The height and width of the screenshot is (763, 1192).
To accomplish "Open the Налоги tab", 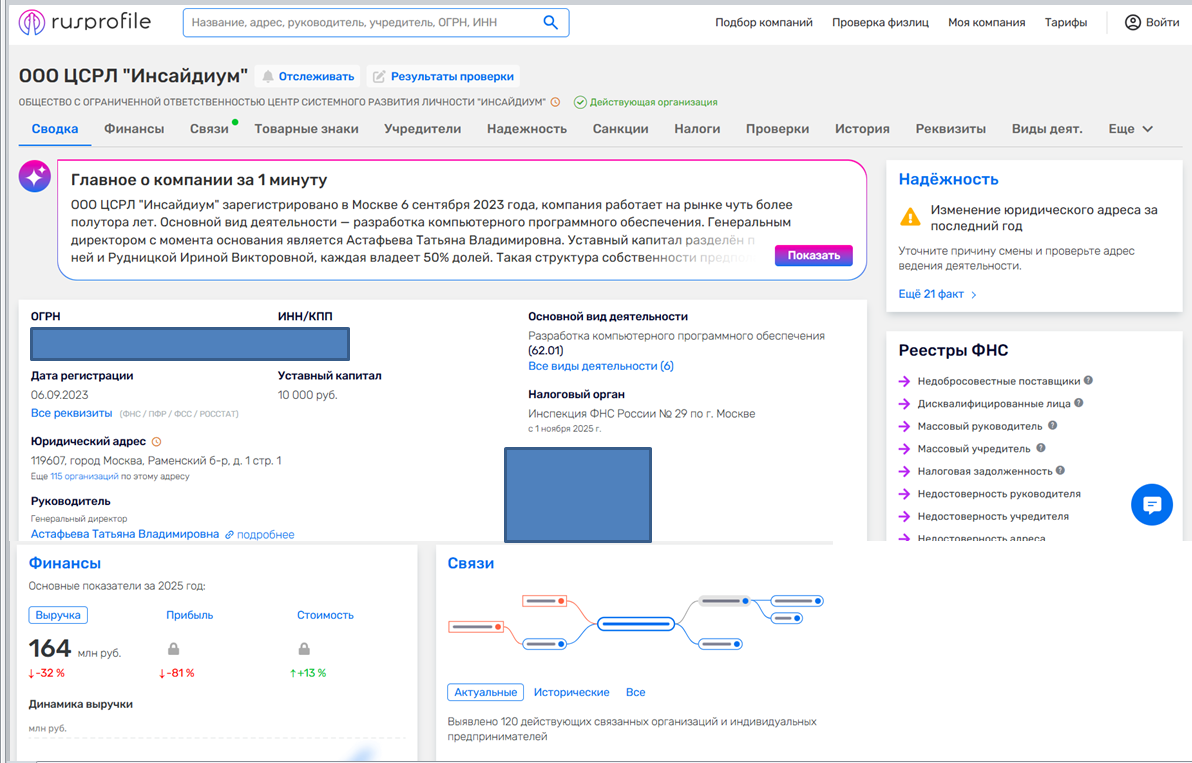I will pos(697,129).
